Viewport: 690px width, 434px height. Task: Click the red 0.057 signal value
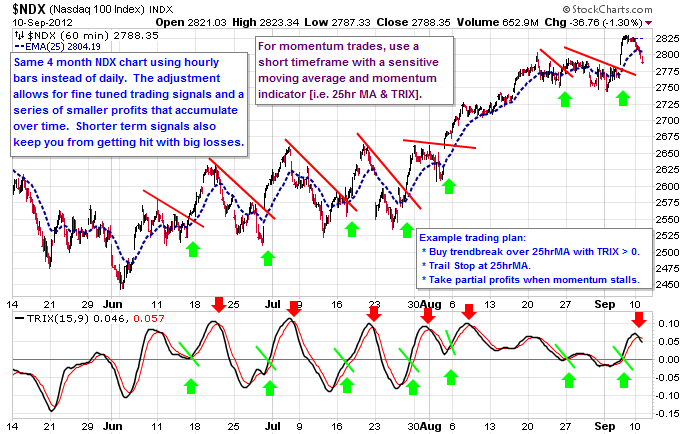click(149, 318)
